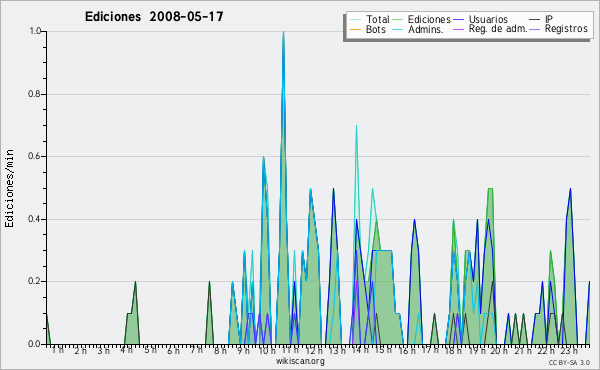Click the 'Registros' legend label
Viewport: 600px width, 370px height.
pos(566,29)
